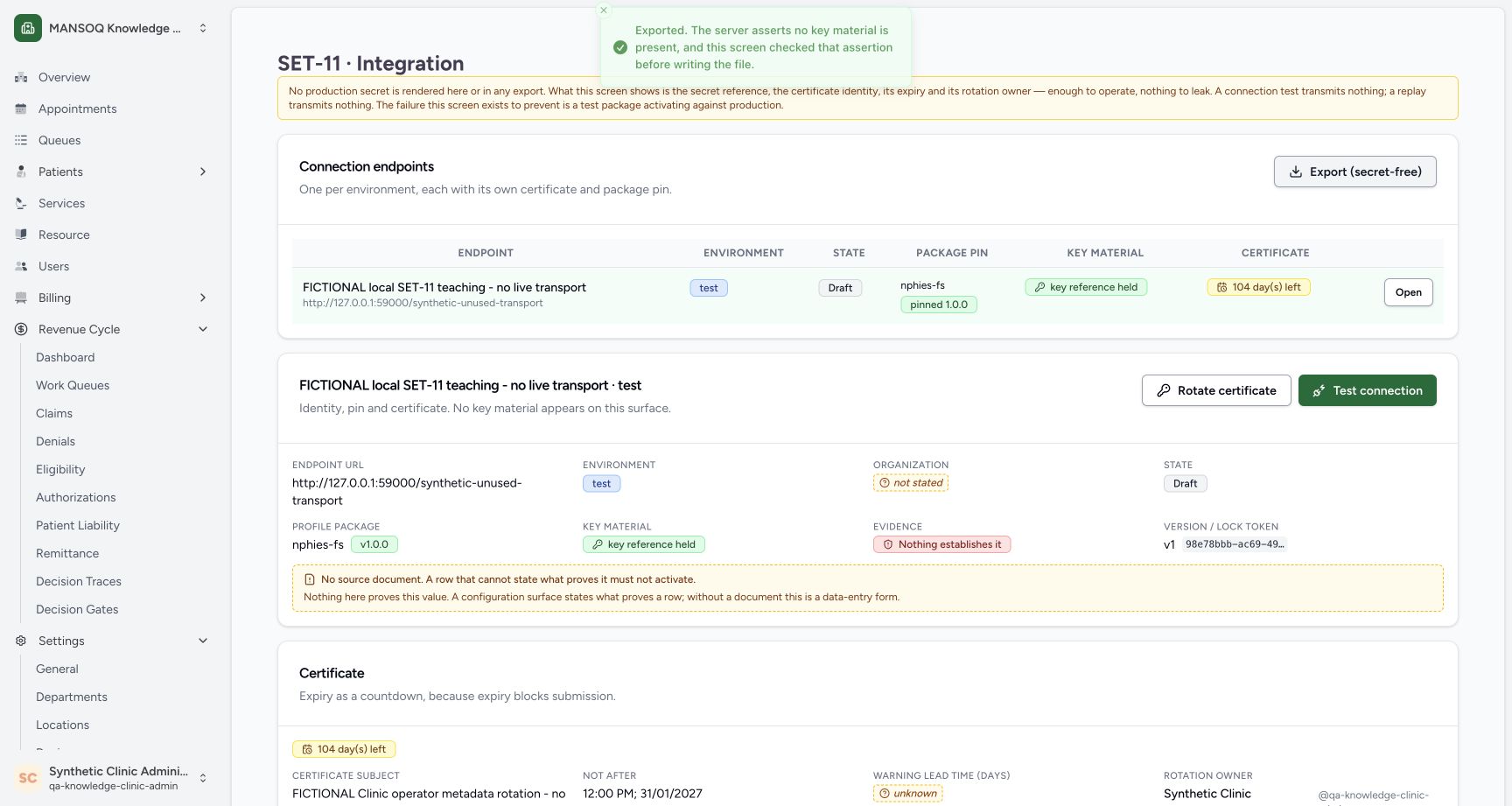This screenshot has width=1512, height=806.
Task: Click the MANSOQ Knowledge logo icon
Action: click(28, 28)
